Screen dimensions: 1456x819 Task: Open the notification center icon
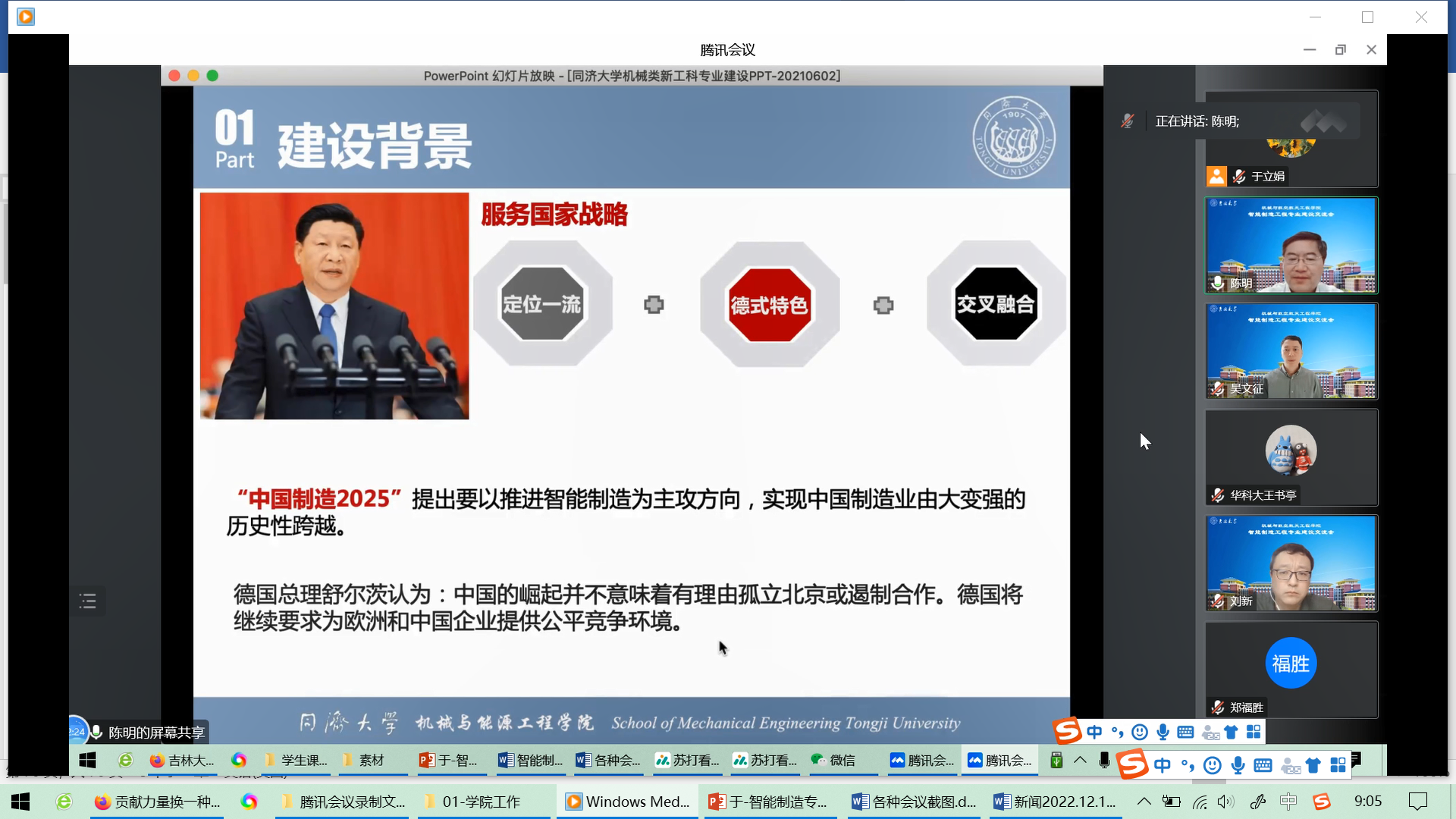coord(1417,802)
